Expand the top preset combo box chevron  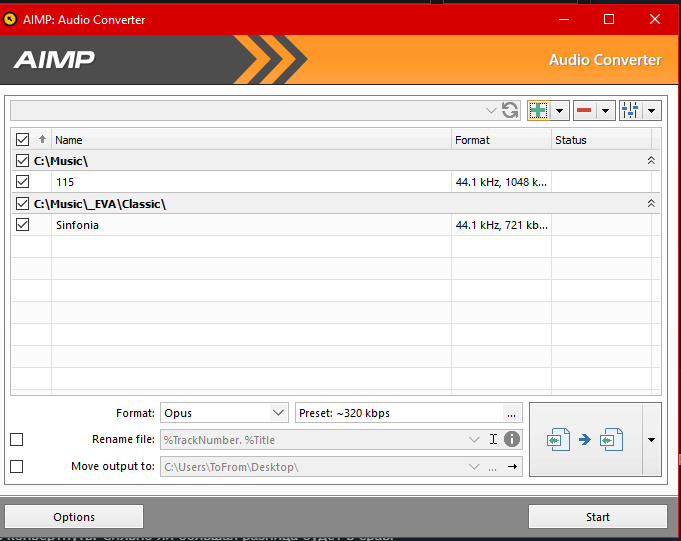(x=491, y=110)
